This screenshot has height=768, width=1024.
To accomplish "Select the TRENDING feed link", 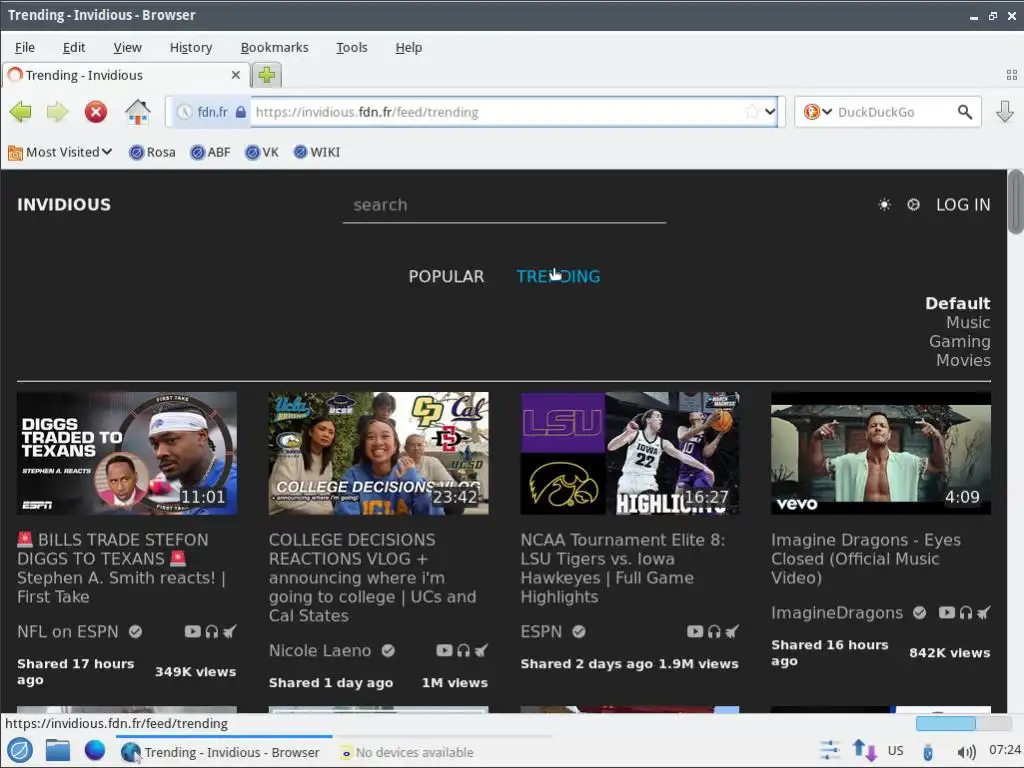I will click(558, 276).
